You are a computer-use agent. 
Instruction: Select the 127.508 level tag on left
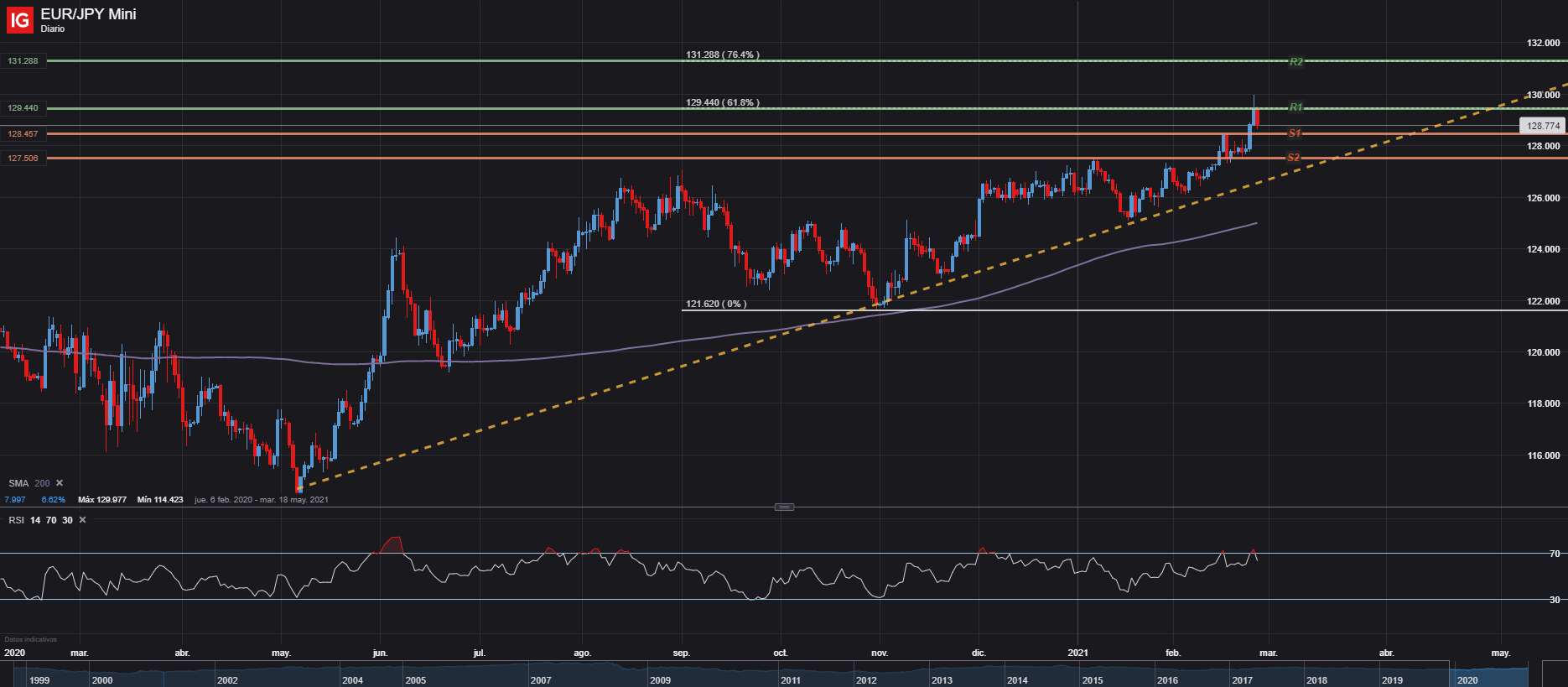23,159
